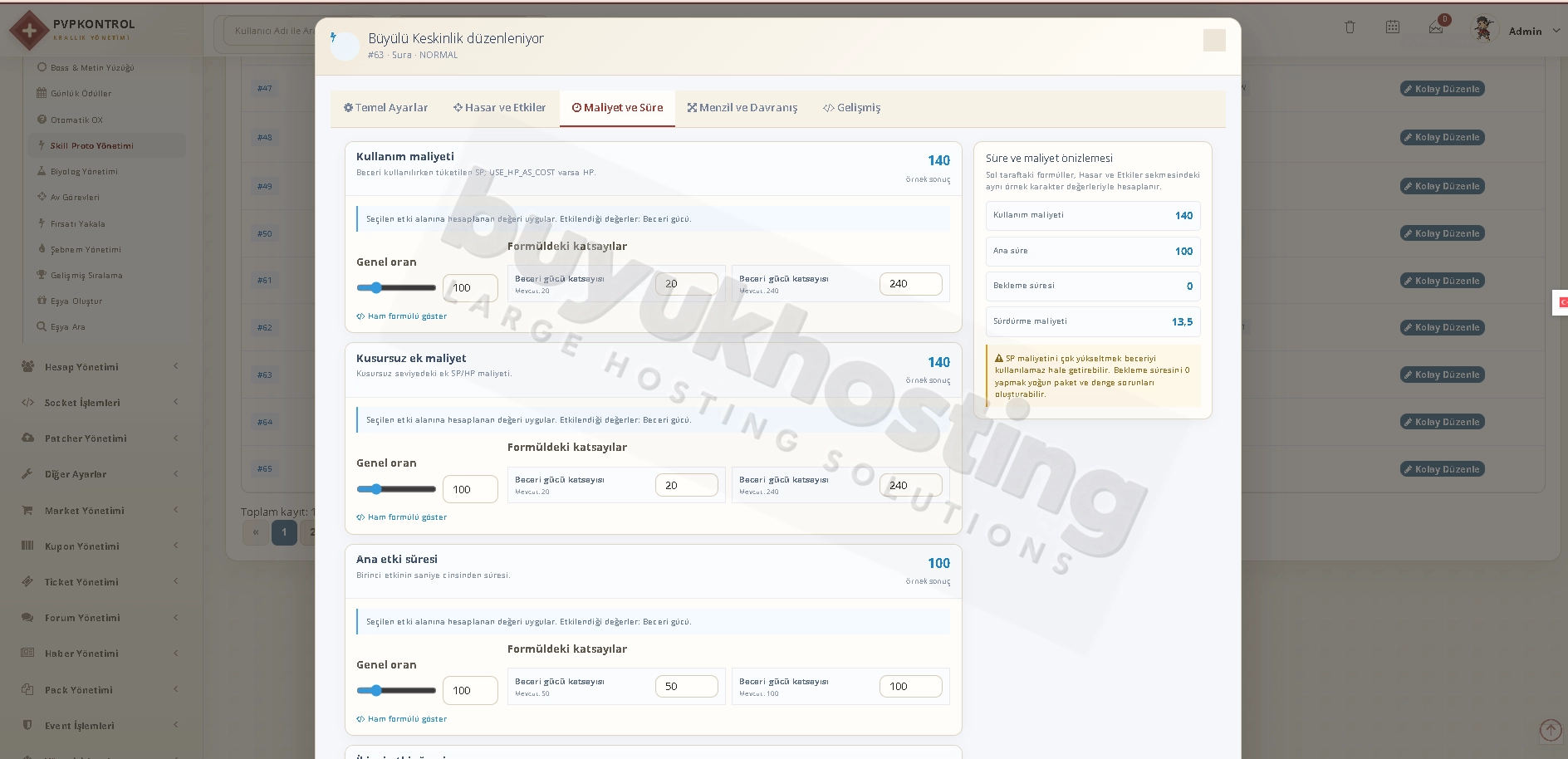Viewport: 1568px width, 759px height.
Task: Switch to the Gelişmiş tab
Action: pos(851,108)
